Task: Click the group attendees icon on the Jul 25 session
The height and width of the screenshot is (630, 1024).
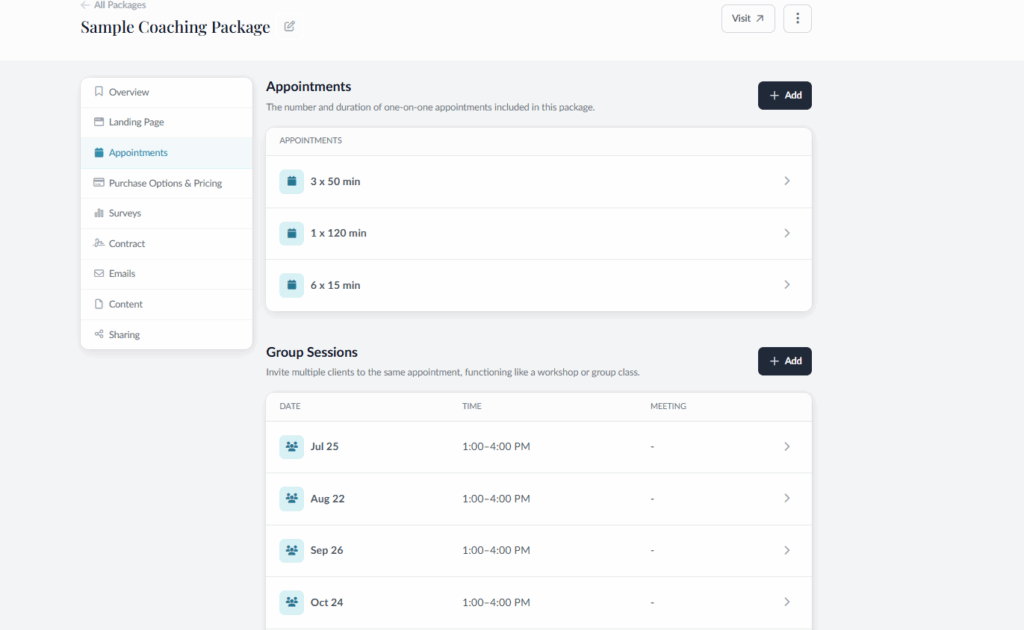Action: (x=291, y=446)
